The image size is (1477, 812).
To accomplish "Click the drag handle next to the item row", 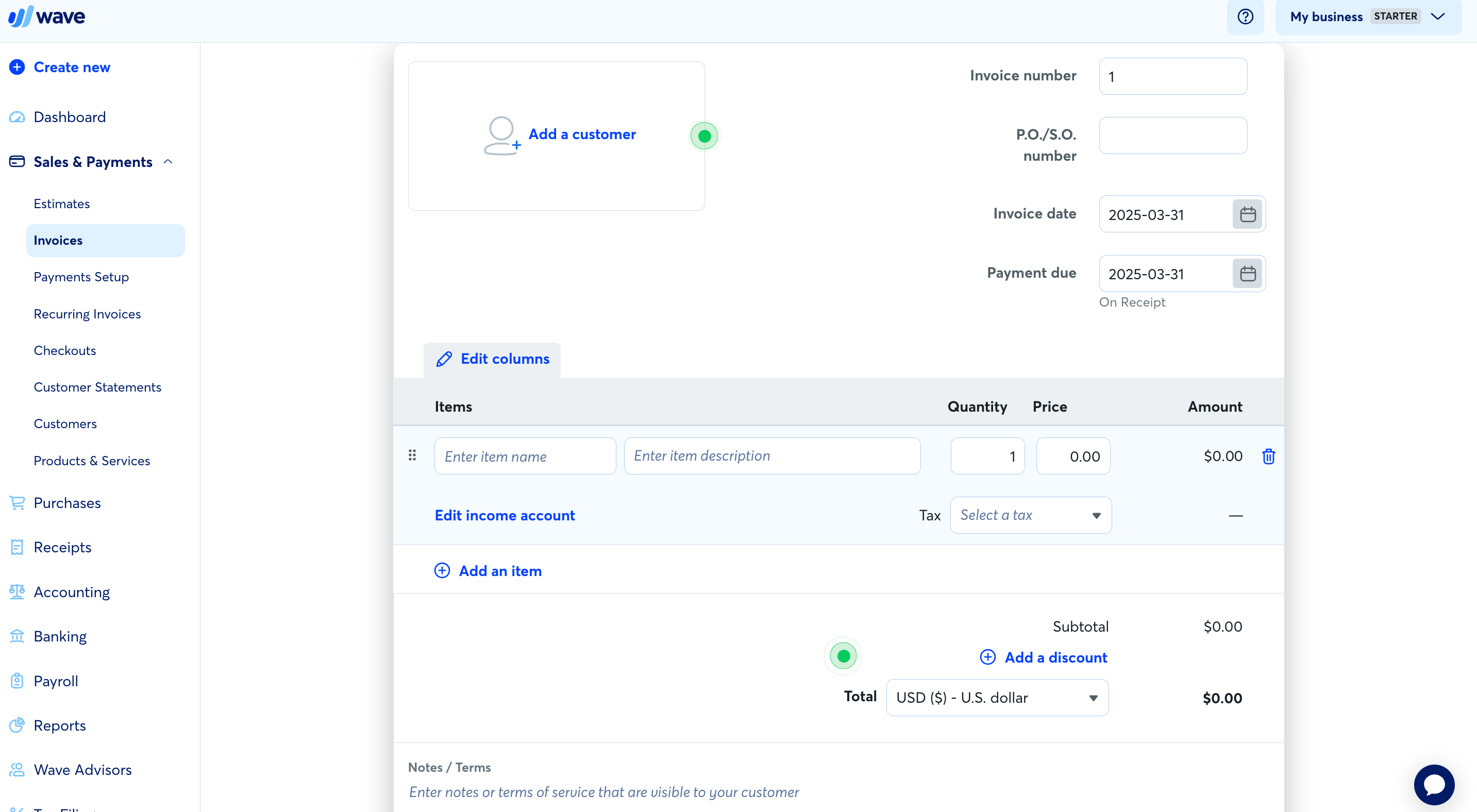I will pos(412,455).
